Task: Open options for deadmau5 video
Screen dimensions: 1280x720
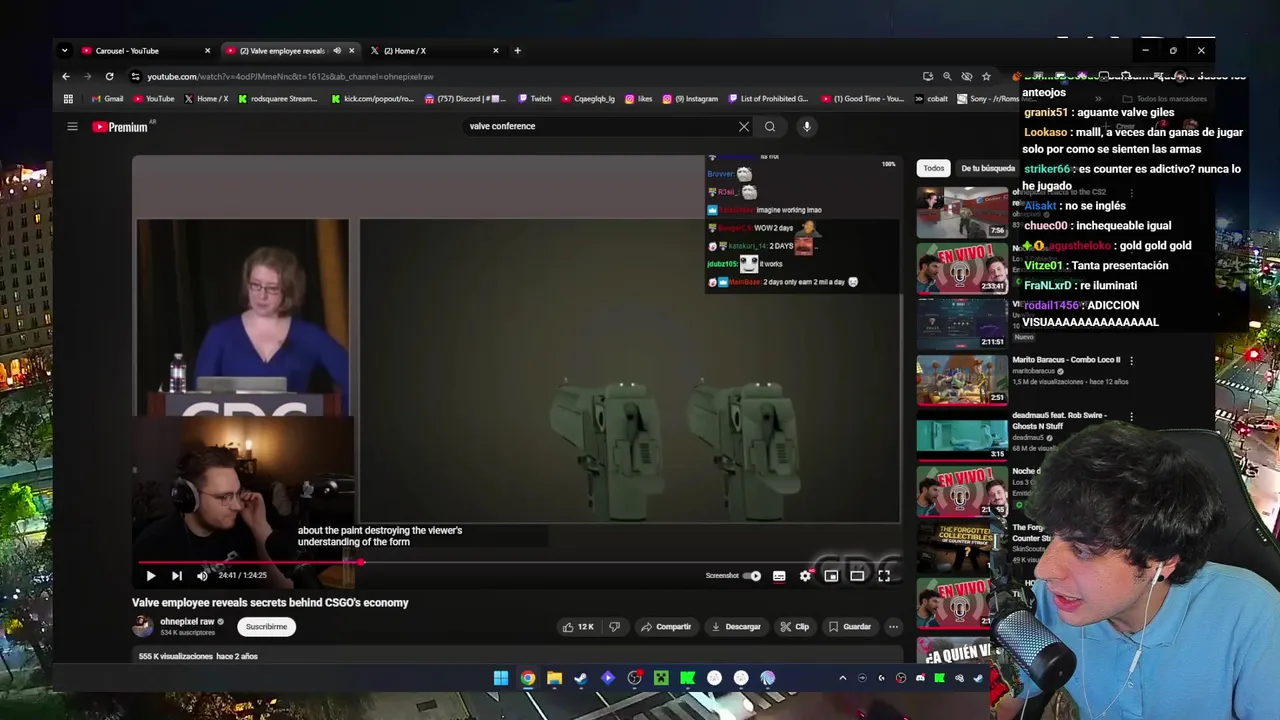Action: pyautogui.click(x=1131, y=416)
